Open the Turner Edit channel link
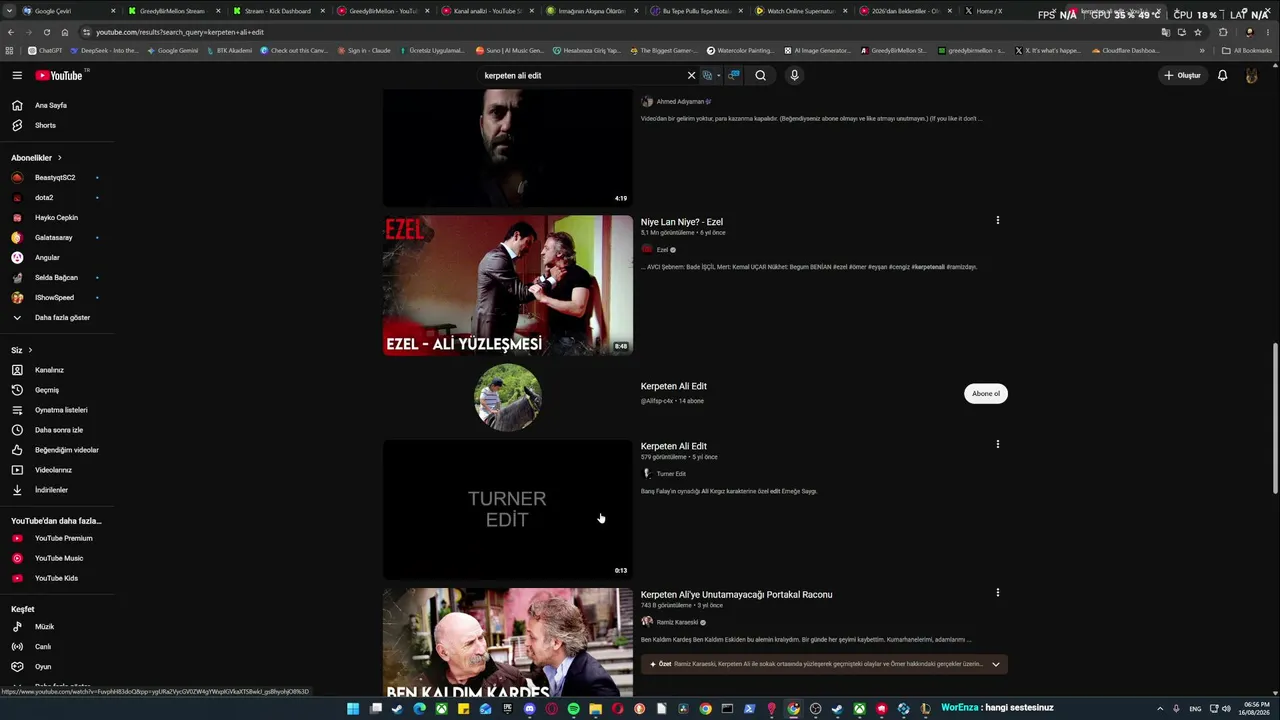Screen dimensions: 1280x720 tap(671, 474)
